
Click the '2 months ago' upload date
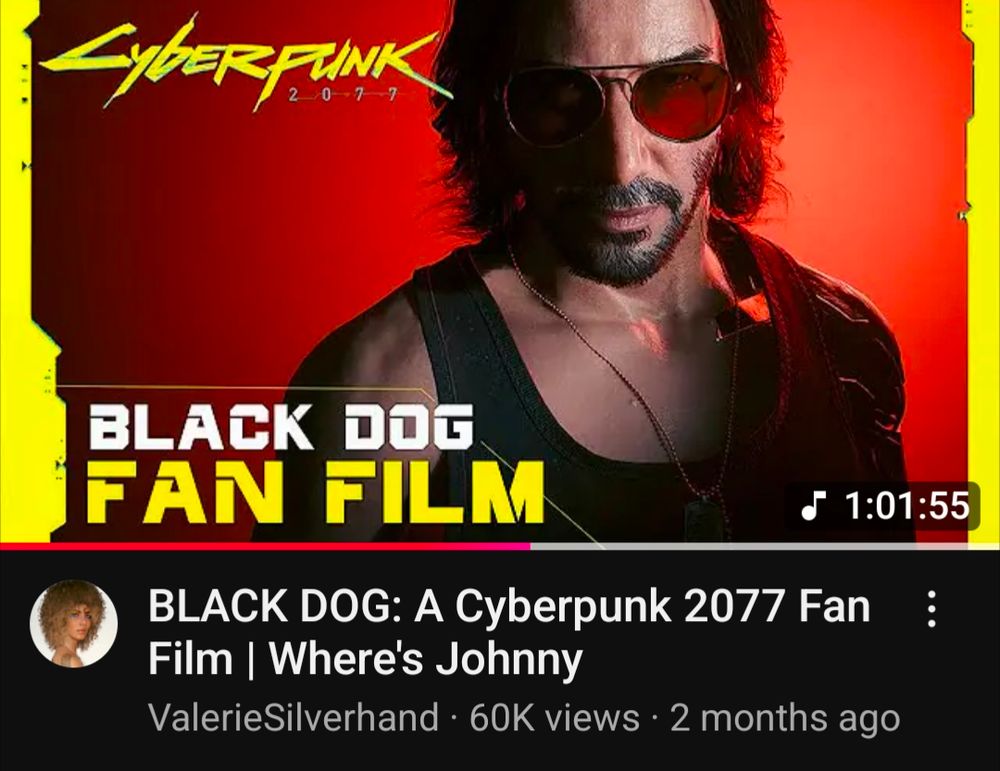[785, 717]
